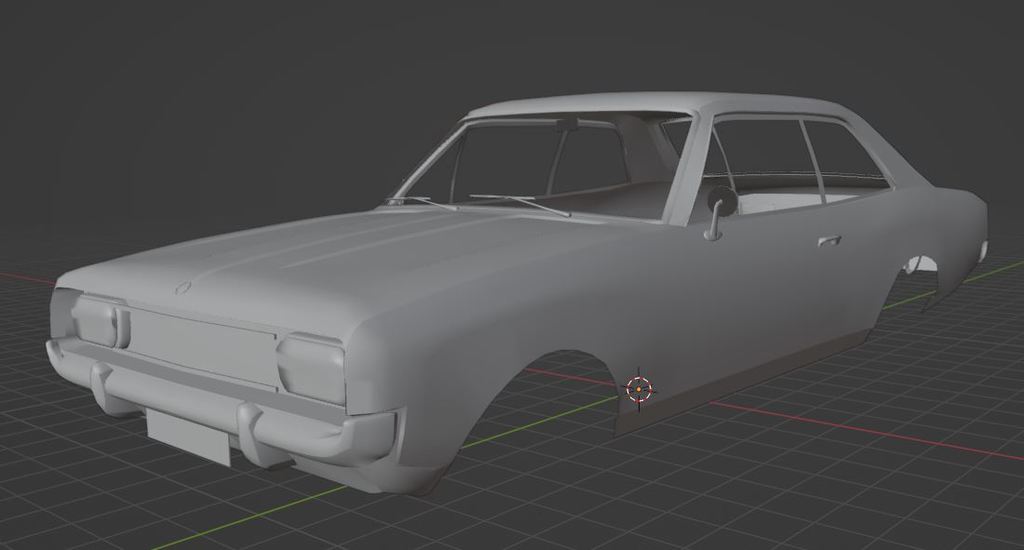1024x550 pixels.
Task: Click the 3D cursor crosshair near the wheel arch
Action: pyautogui.click(x=639, y=389)
